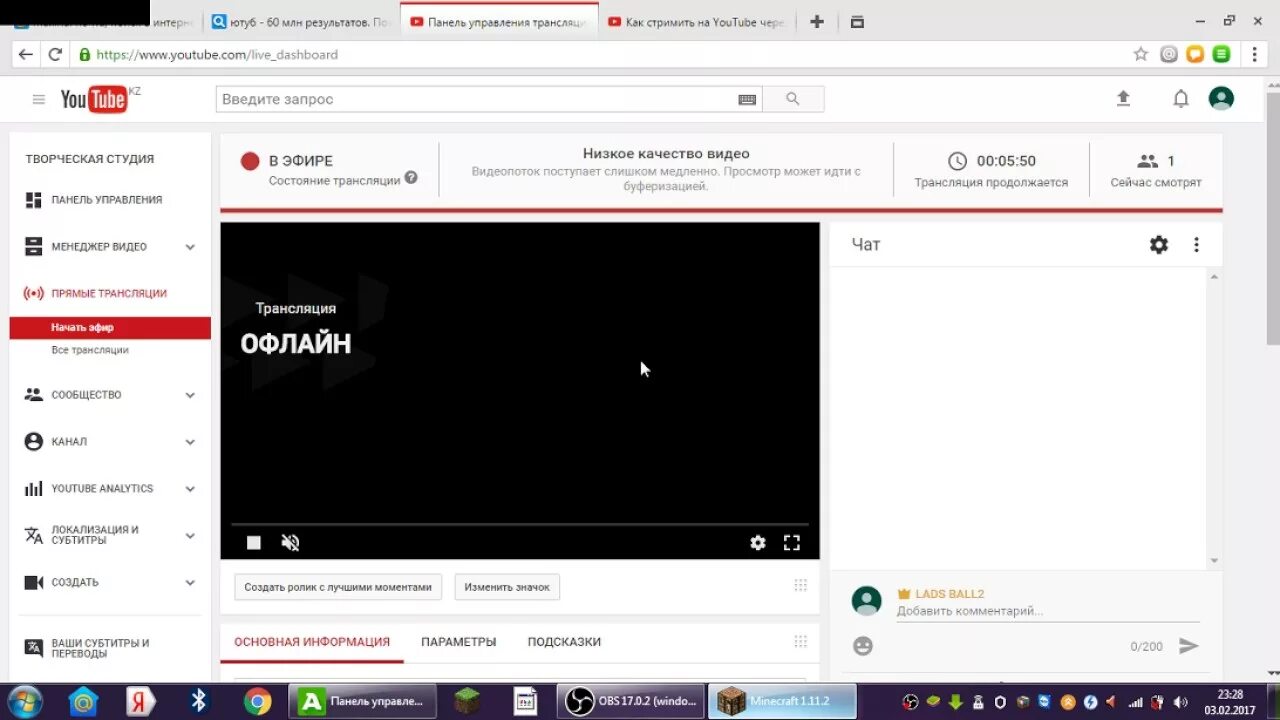Expand YouTube Analytics section

click(190, 489)
